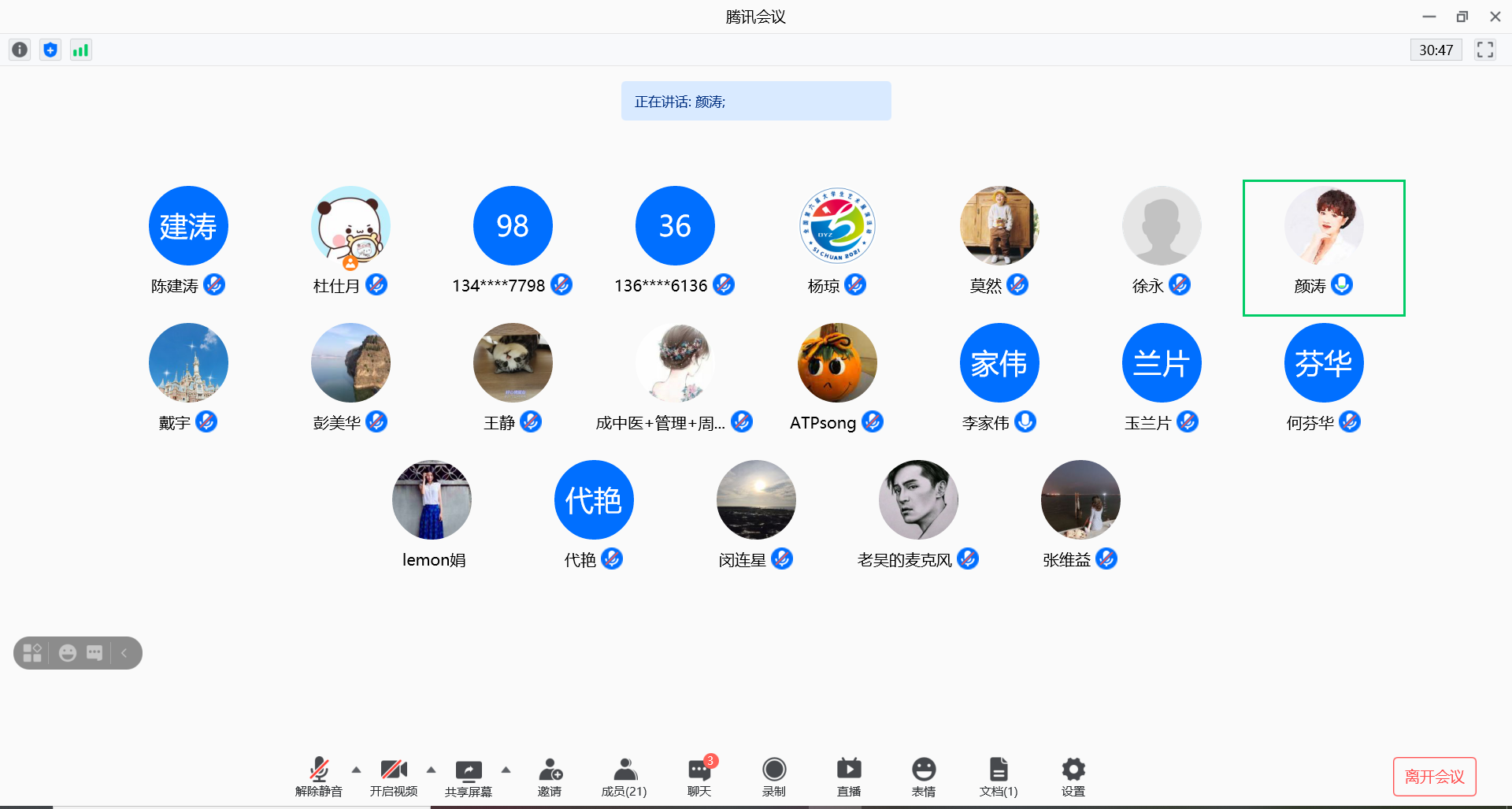Click the muted mic icon beside 张维益
Viewport: 1512px width, 809px height.
pos(1106,559)
